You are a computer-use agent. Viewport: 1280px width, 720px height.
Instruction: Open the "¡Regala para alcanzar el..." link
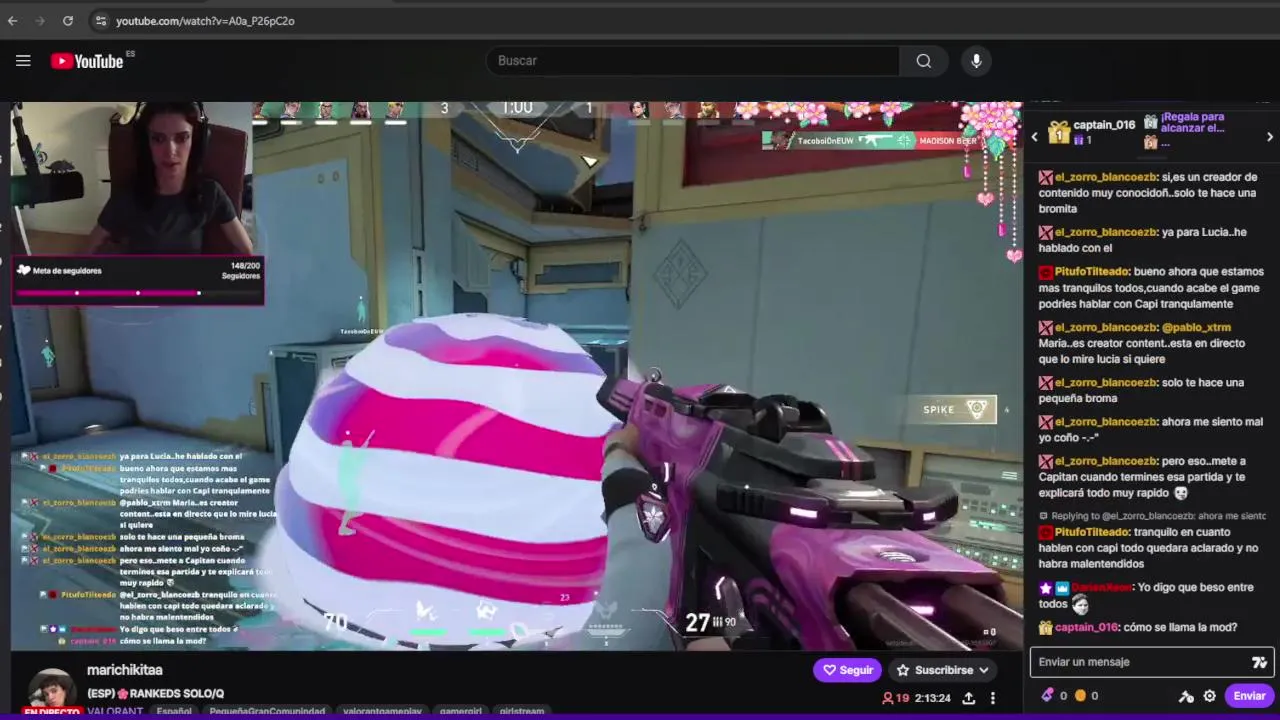pyautogui.click(x=1192, y=122)
